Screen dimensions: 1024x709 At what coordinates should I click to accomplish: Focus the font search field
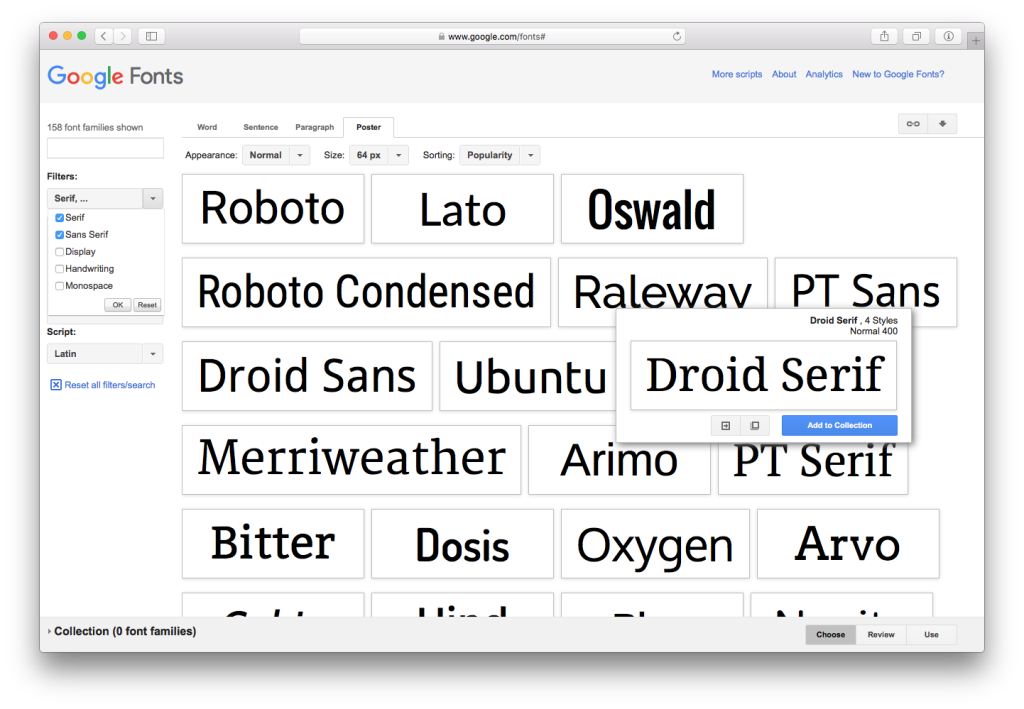(105, 148)
